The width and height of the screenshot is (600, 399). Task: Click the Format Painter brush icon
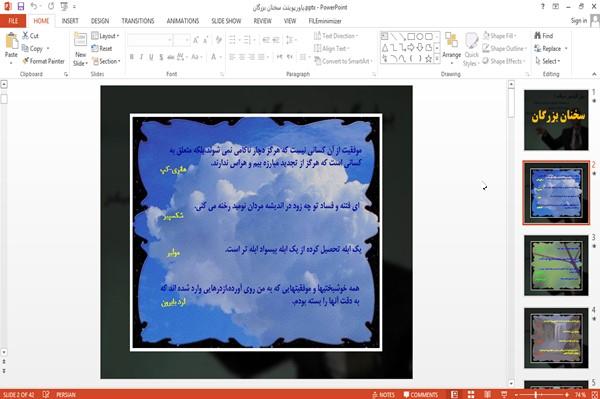point(26,61)
